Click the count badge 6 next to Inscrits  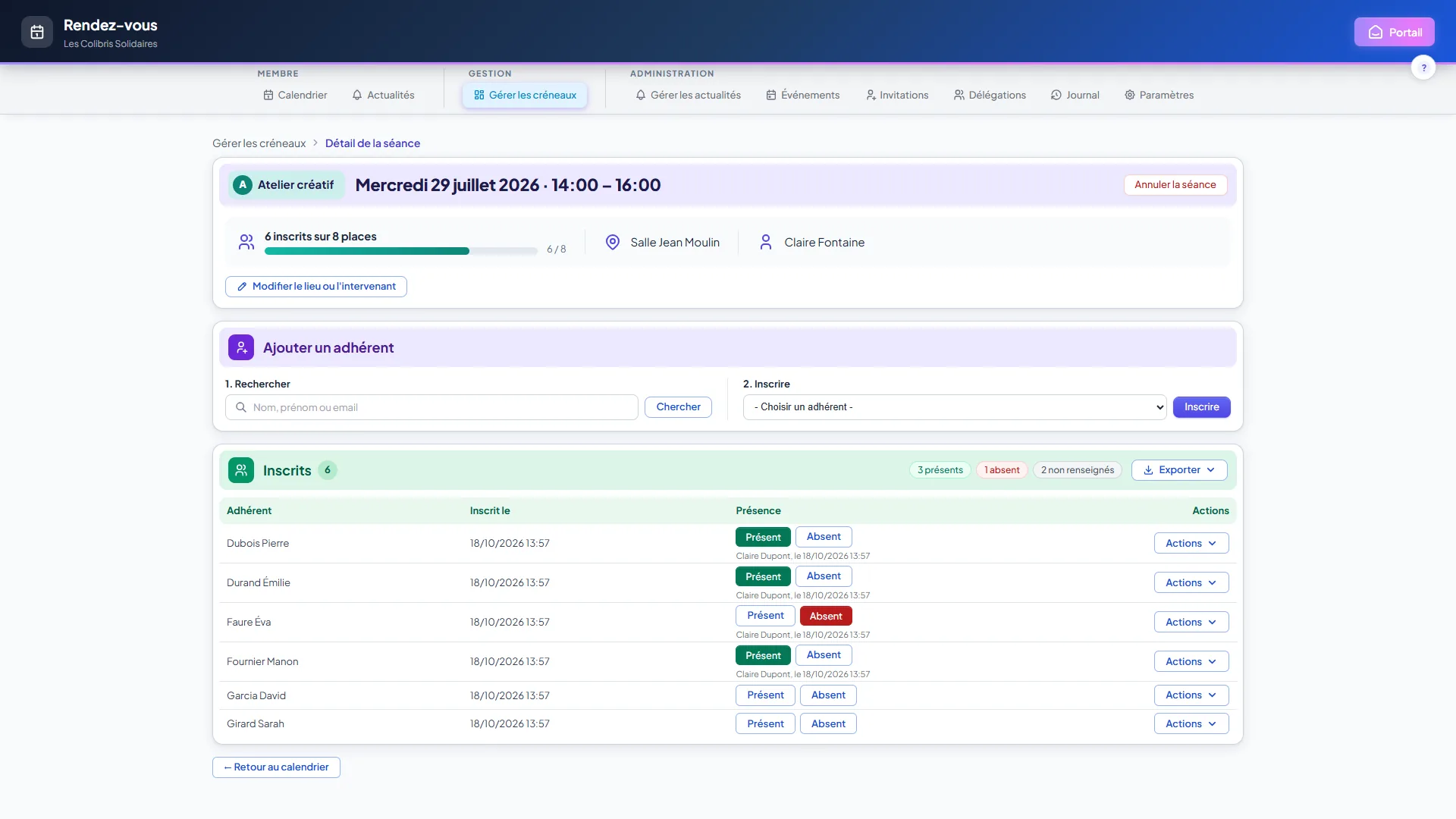tap(328, 470)
